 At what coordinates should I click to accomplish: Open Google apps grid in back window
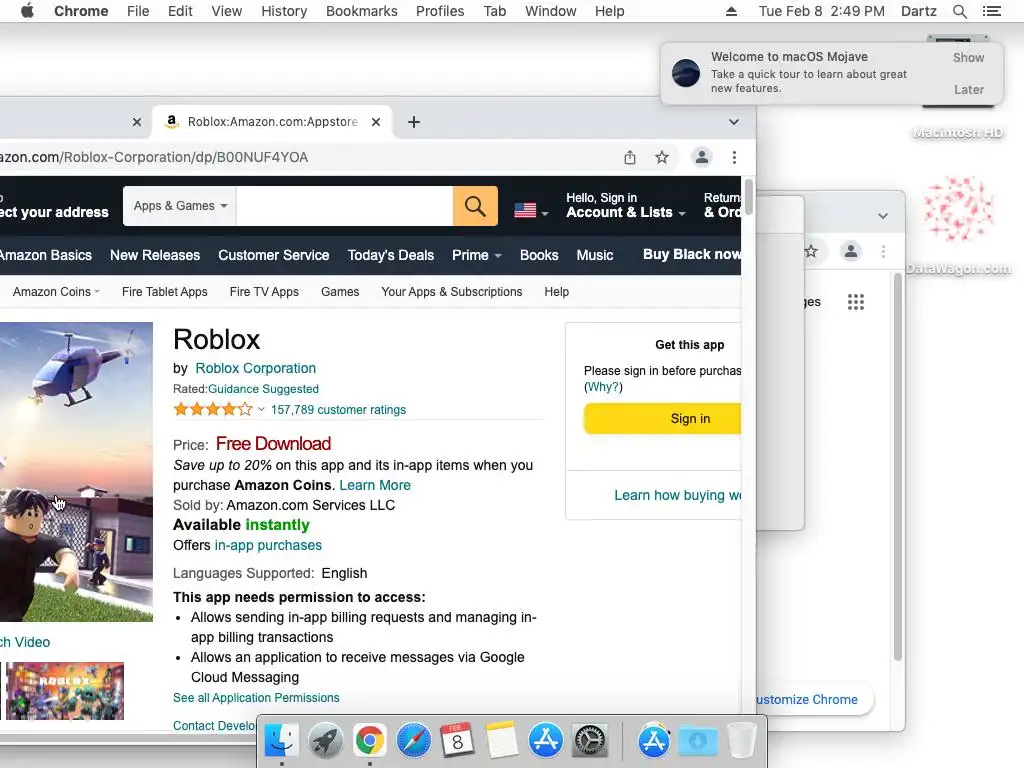[x=856, y=302]
